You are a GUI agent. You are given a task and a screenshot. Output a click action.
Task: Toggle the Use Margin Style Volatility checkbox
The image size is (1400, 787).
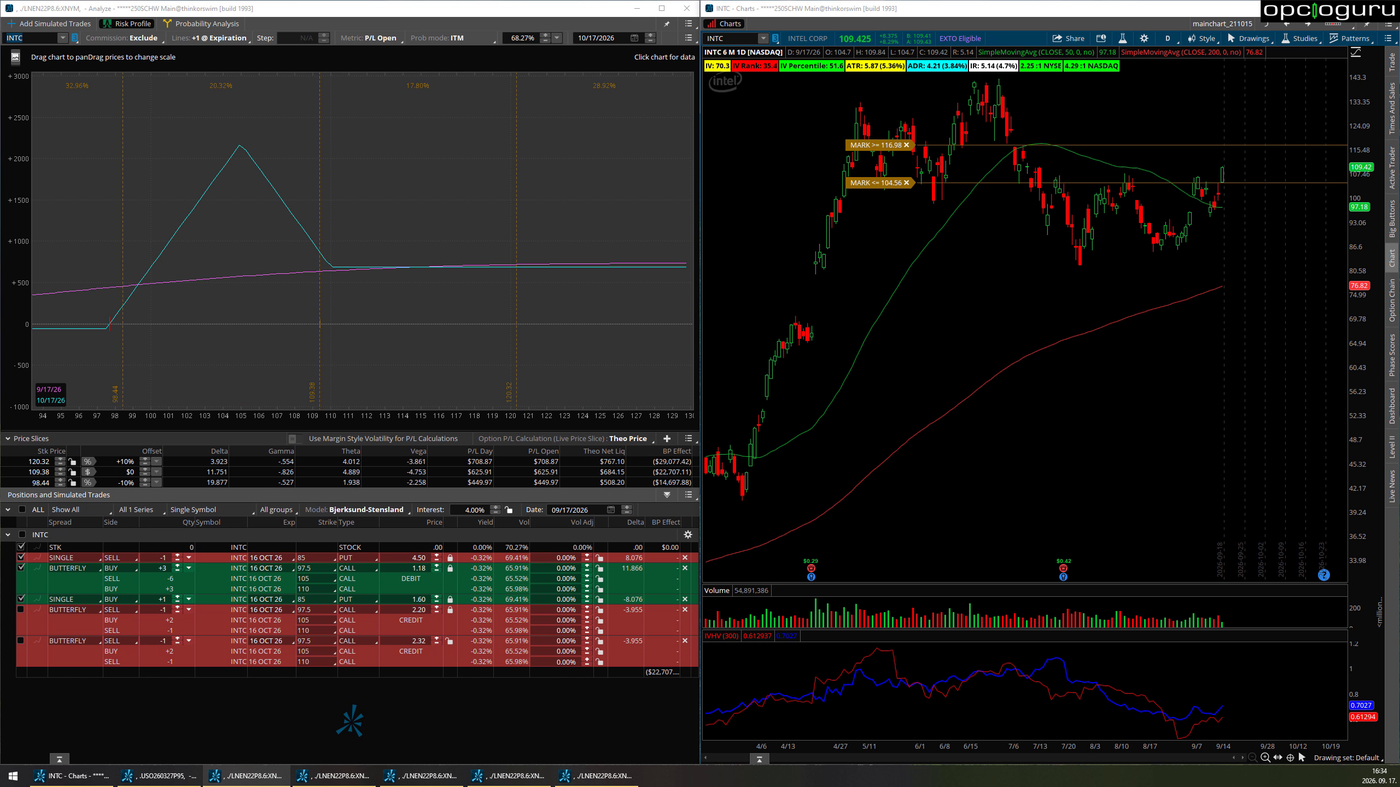pos(293,439)
